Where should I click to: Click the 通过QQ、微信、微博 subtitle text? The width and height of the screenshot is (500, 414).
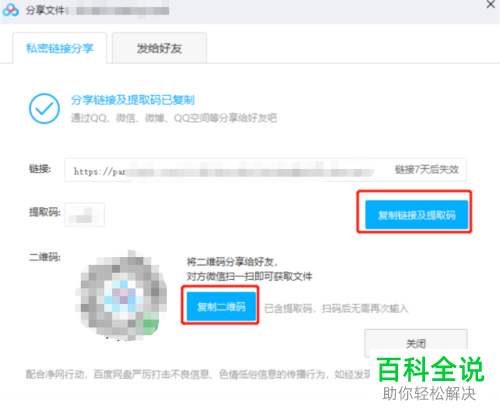pos(174,118)
